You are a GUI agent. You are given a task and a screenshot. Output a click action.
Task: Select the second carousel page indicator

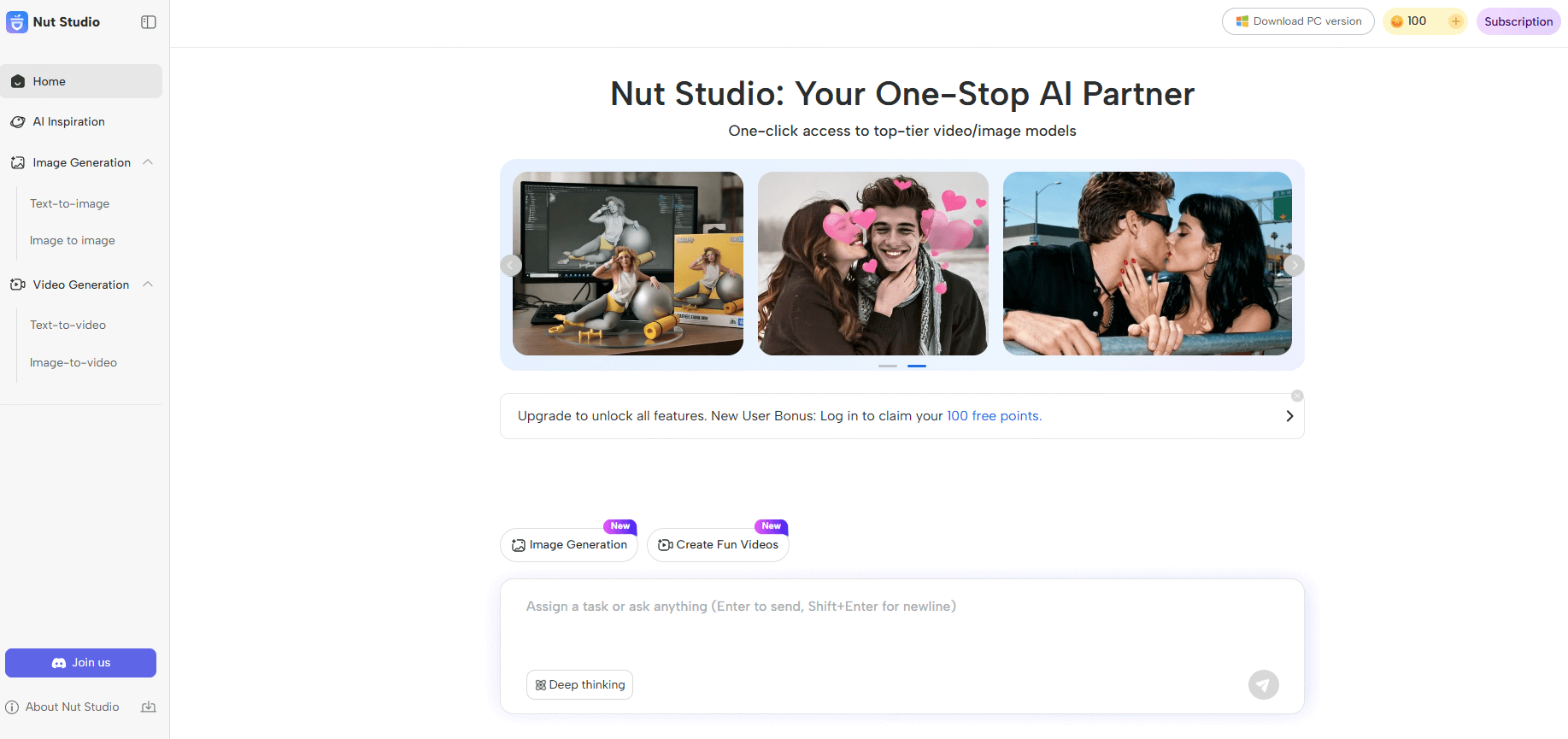pyautogui.click(x=917, y=366)
